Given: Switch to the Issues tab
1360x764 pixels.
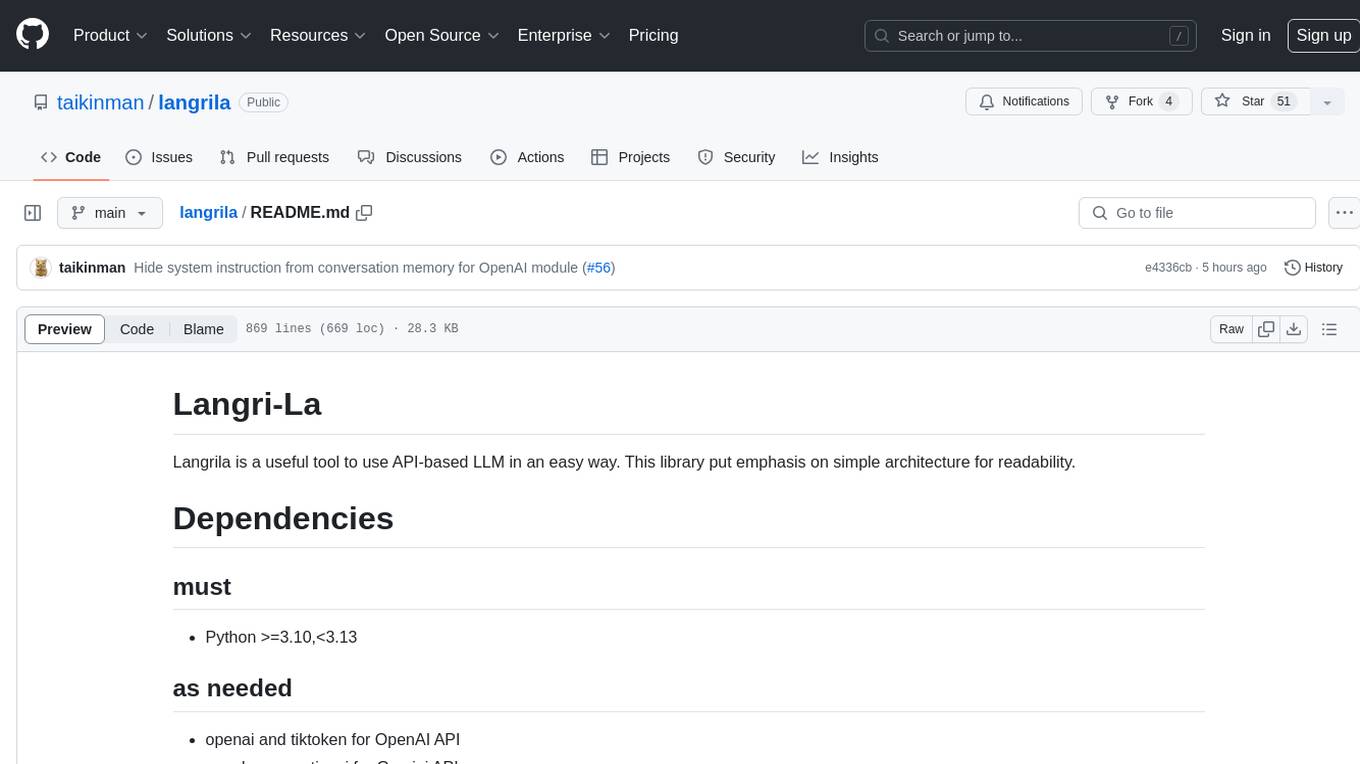Looking at the screenshot, I should click(159, 157).
